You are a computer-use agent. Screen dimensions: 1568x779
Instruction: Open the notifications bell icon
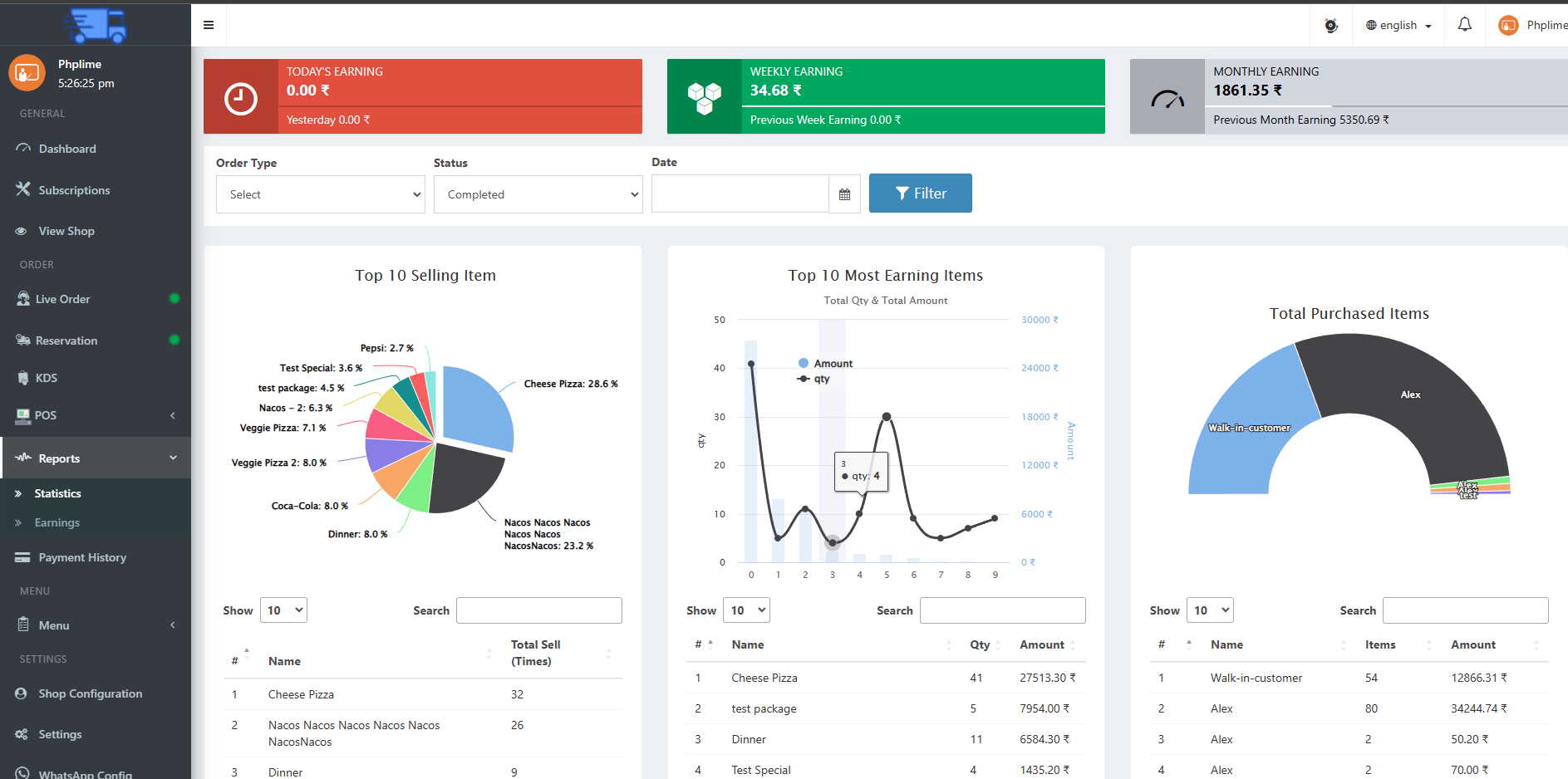(x=1464, y=25)
